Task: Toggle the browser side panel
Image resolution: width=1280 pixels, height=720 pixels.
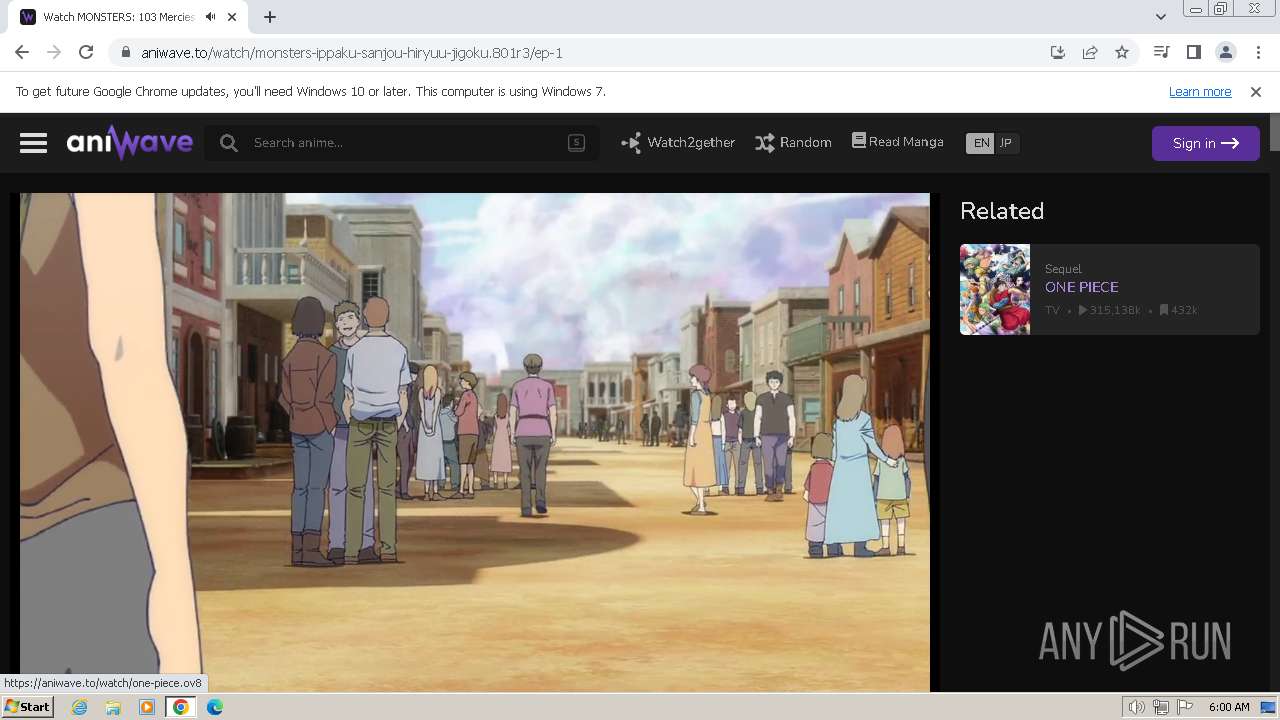Action: click(x=1193, y=52)
